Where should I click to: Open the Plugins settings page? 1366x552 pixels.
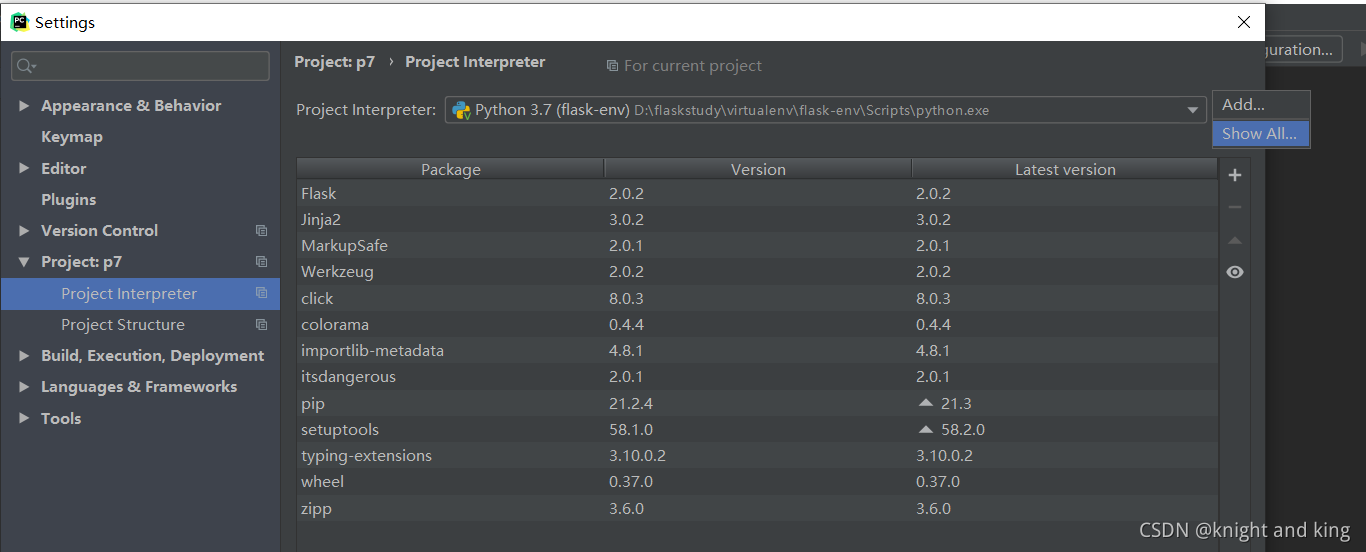click(x=69, y=200)
